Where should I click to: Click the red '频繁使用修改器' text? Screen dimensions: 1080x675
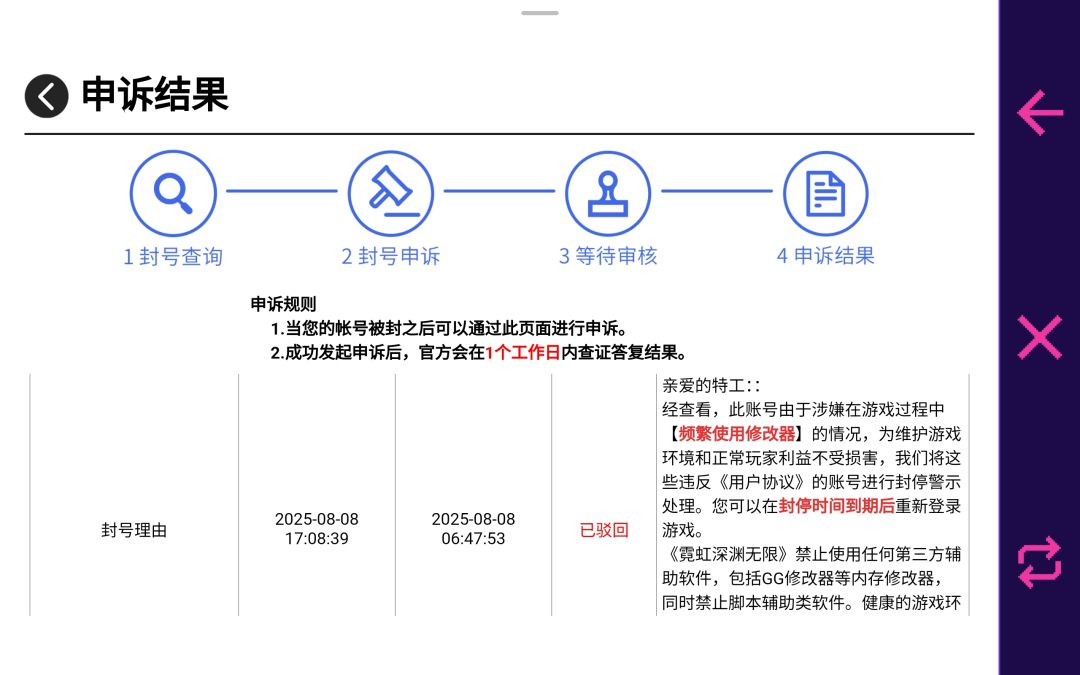[x=737, y=434]
